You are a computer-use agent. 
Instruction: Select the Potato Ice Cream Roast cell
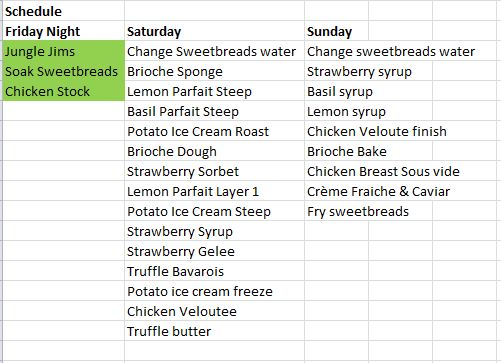click(214, 131)
